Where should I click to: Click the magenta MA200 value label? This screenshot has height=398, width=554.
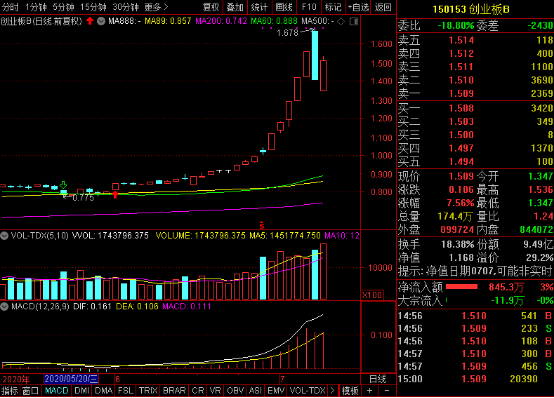pyautogui.click(x=221, y=21)
